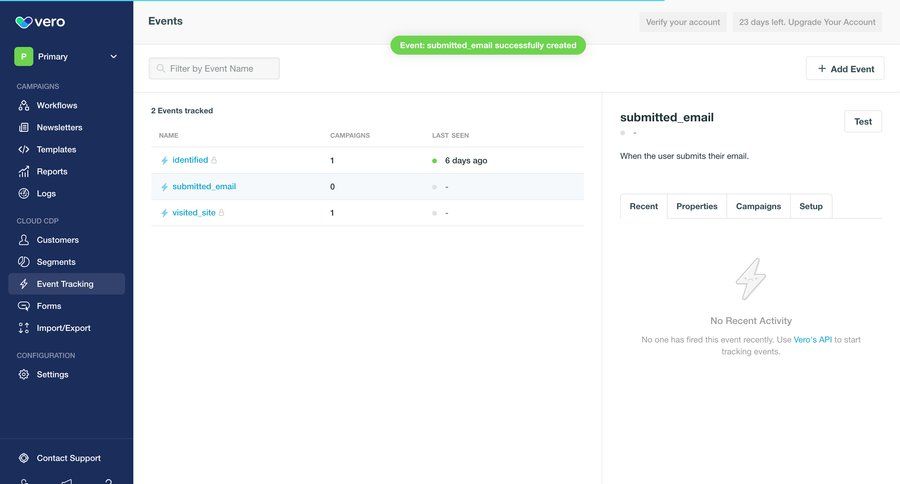Open the Reports page

52,171
